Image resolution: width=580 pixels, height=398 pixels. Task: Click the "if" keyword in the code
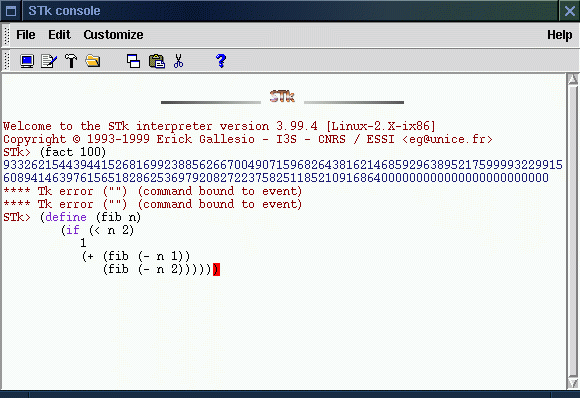point(73,230)
